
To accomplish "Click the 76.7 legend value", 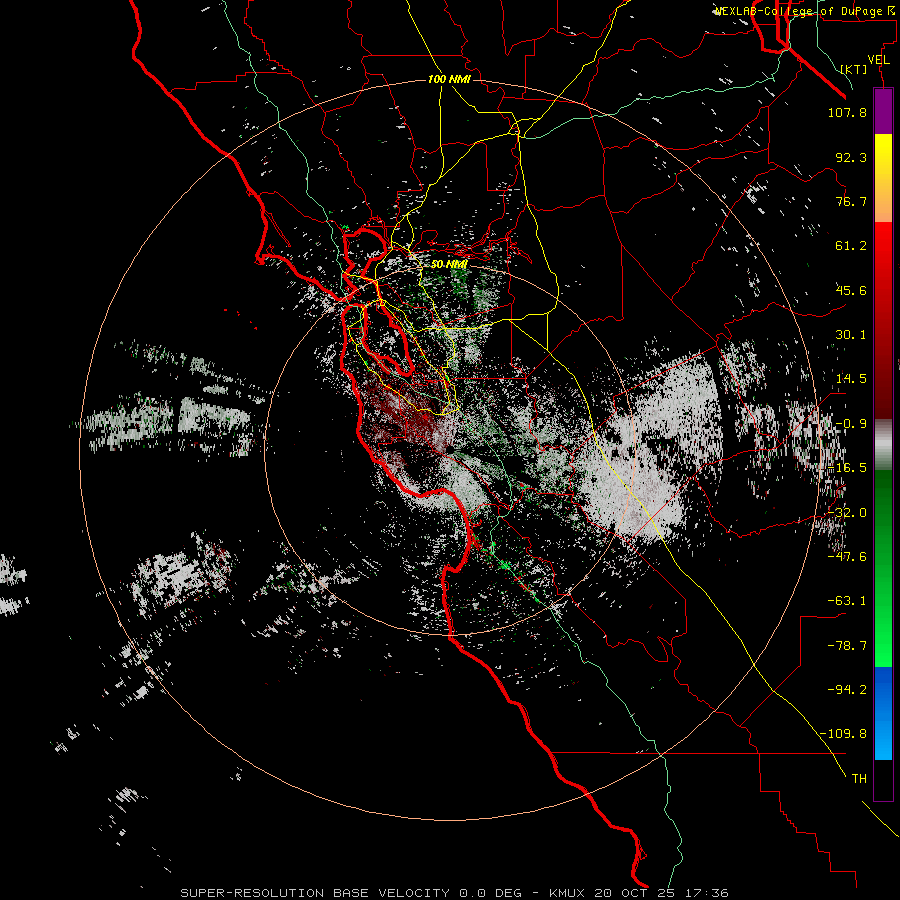I will pos(851,201).
